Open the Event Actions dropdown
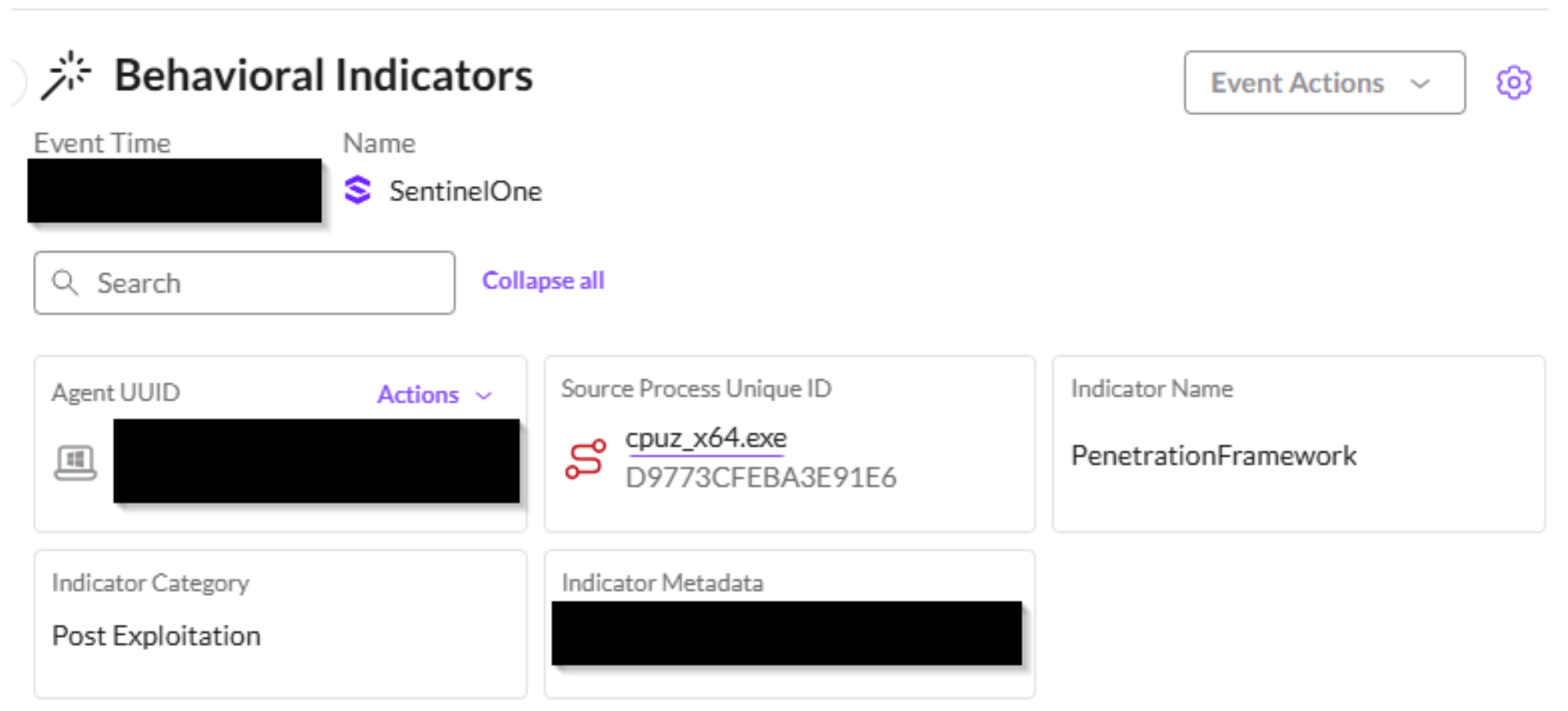 1323,83
